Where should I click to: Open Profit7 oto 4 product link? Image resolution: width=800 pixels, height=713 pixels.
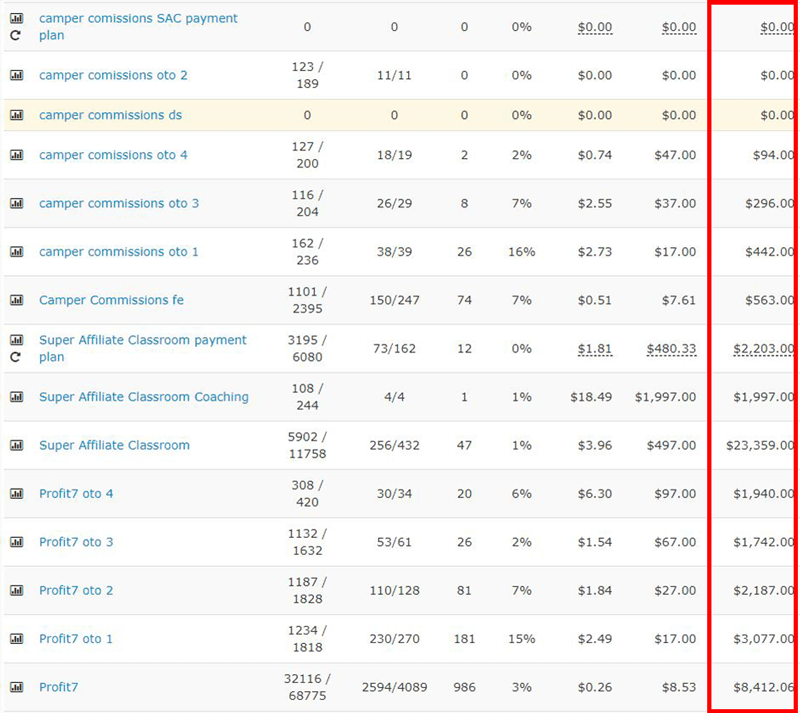point(76,494)
